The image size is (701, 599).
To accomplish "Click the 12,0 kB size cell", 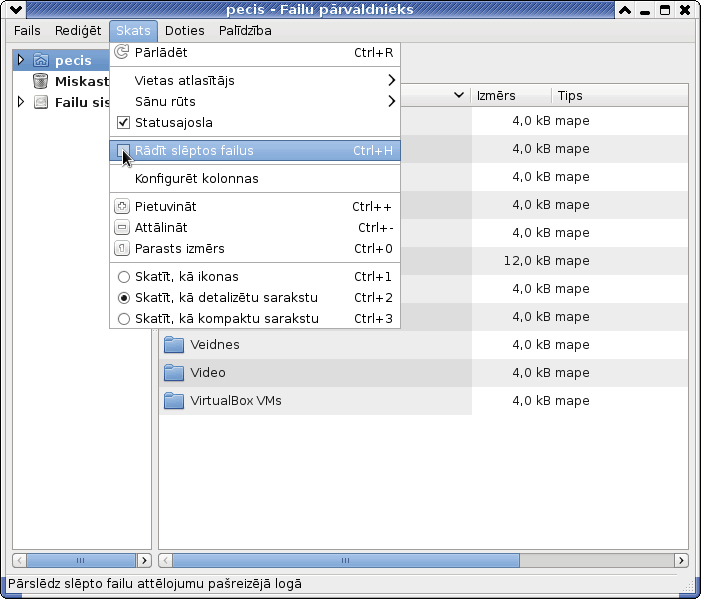I will pos(527,261).
